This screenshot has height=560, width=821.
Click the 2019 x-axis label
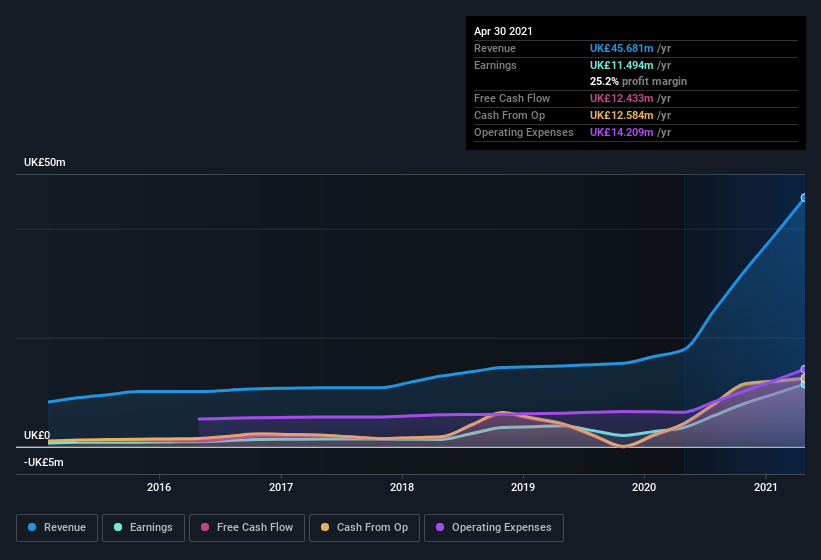[x=523, y=487]
